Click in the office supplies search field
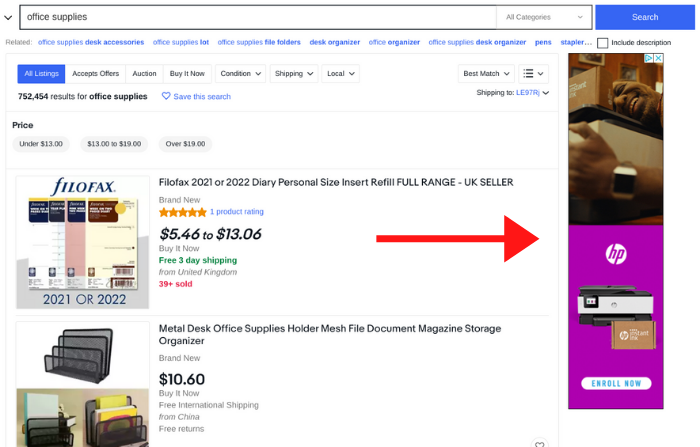Viewport: 700px width, 447px height. pos(258,17)
